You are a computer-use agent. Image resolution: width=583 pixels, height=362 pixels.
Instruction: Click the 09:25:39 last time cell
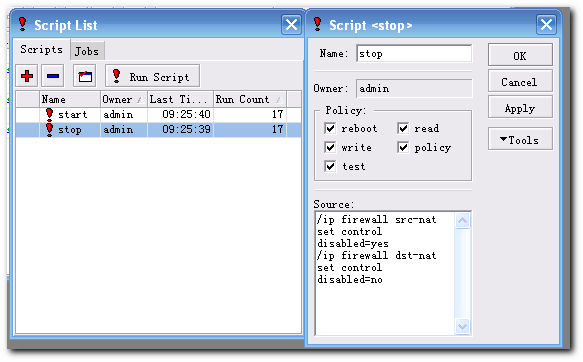(x=186, y=130)
